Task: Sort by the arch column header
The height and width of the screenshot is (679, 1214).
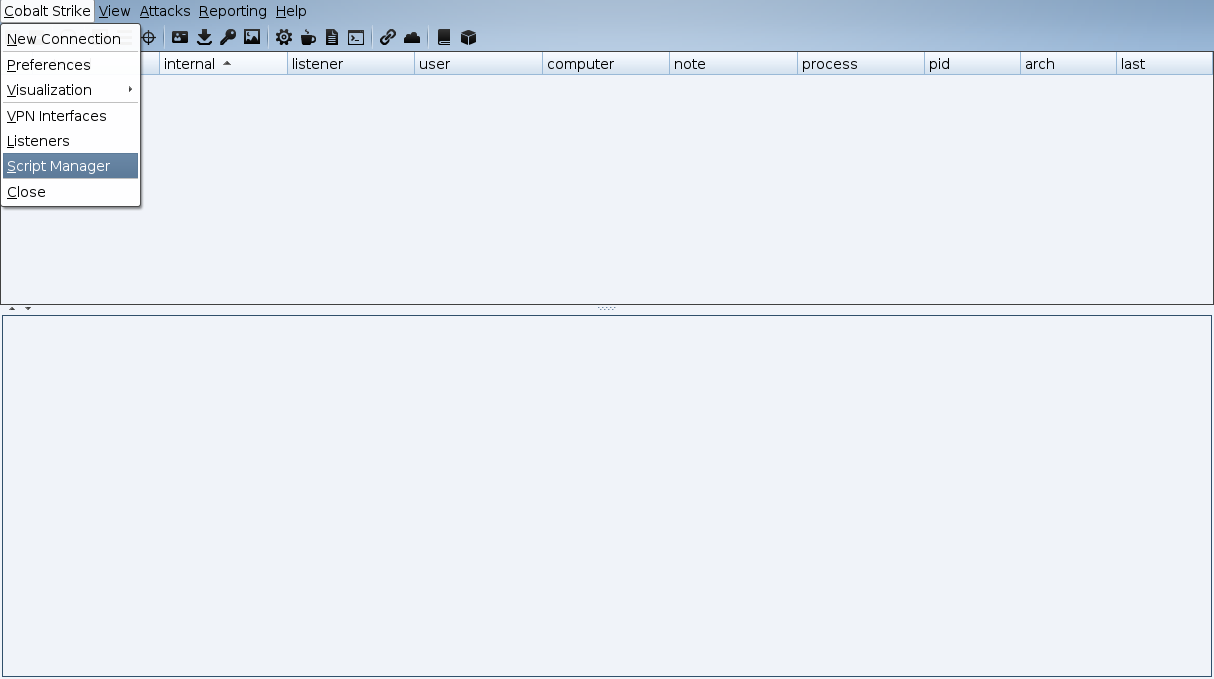Action: tap(1068, 64)
